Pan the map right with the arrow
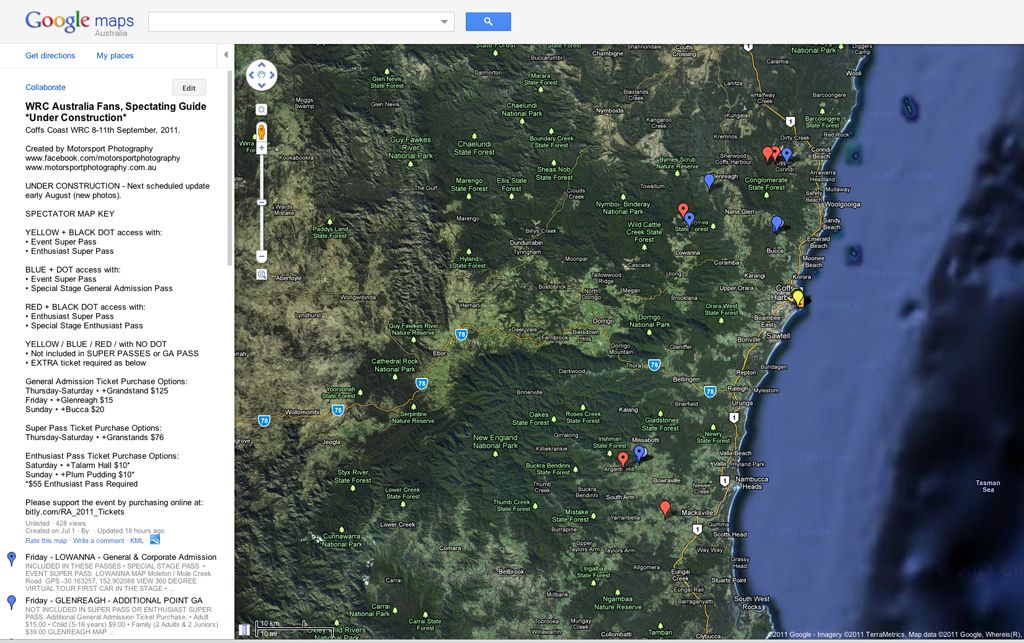This screenshot has height=643, width=1024. pyautogui.click(x=272, y=75)
